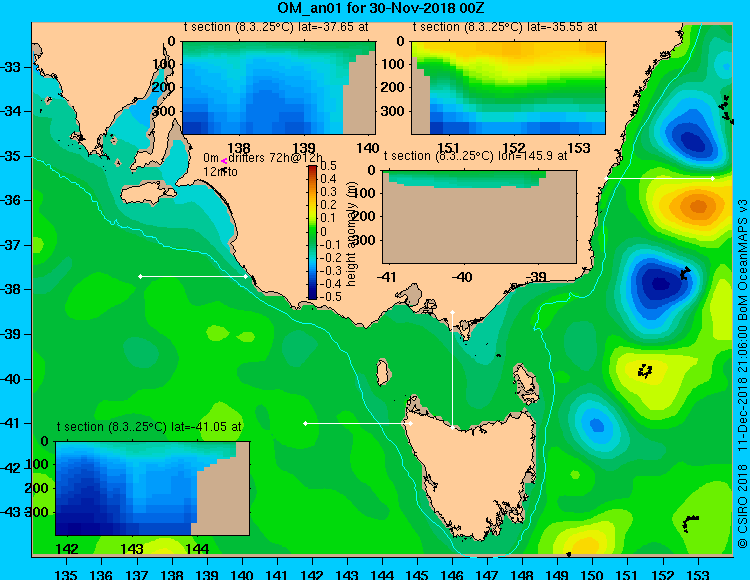Click the white section line at latitude -35.5
The width and height of the screenshot is (750, 580).
point(659,178)
